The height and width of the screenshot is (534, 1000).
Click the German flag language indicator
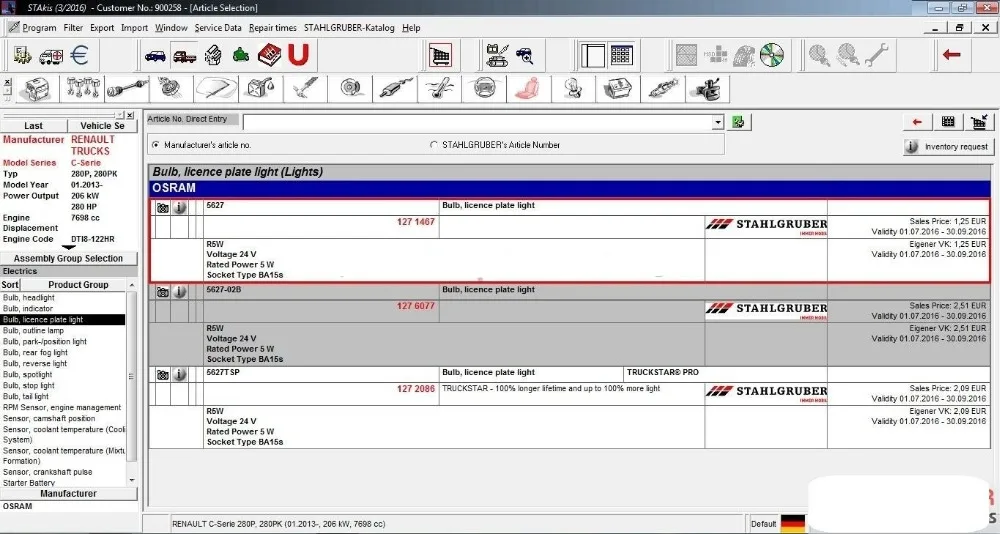[x=793, y=523]
